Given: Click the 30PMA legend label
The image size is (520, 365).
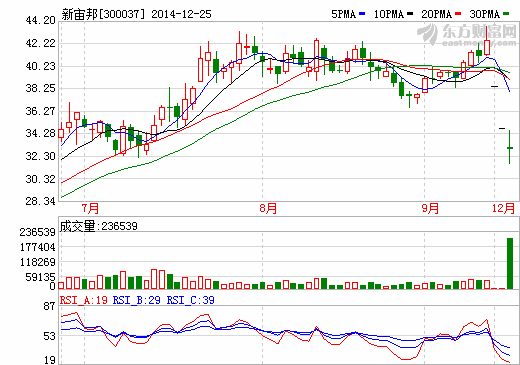Looking at the screenshot, I should coord(485,14).
